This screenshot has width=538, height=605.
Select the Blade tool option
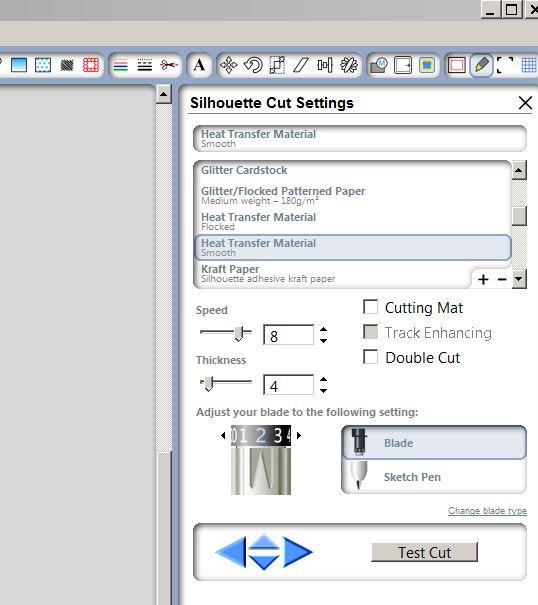pos(434,443)
